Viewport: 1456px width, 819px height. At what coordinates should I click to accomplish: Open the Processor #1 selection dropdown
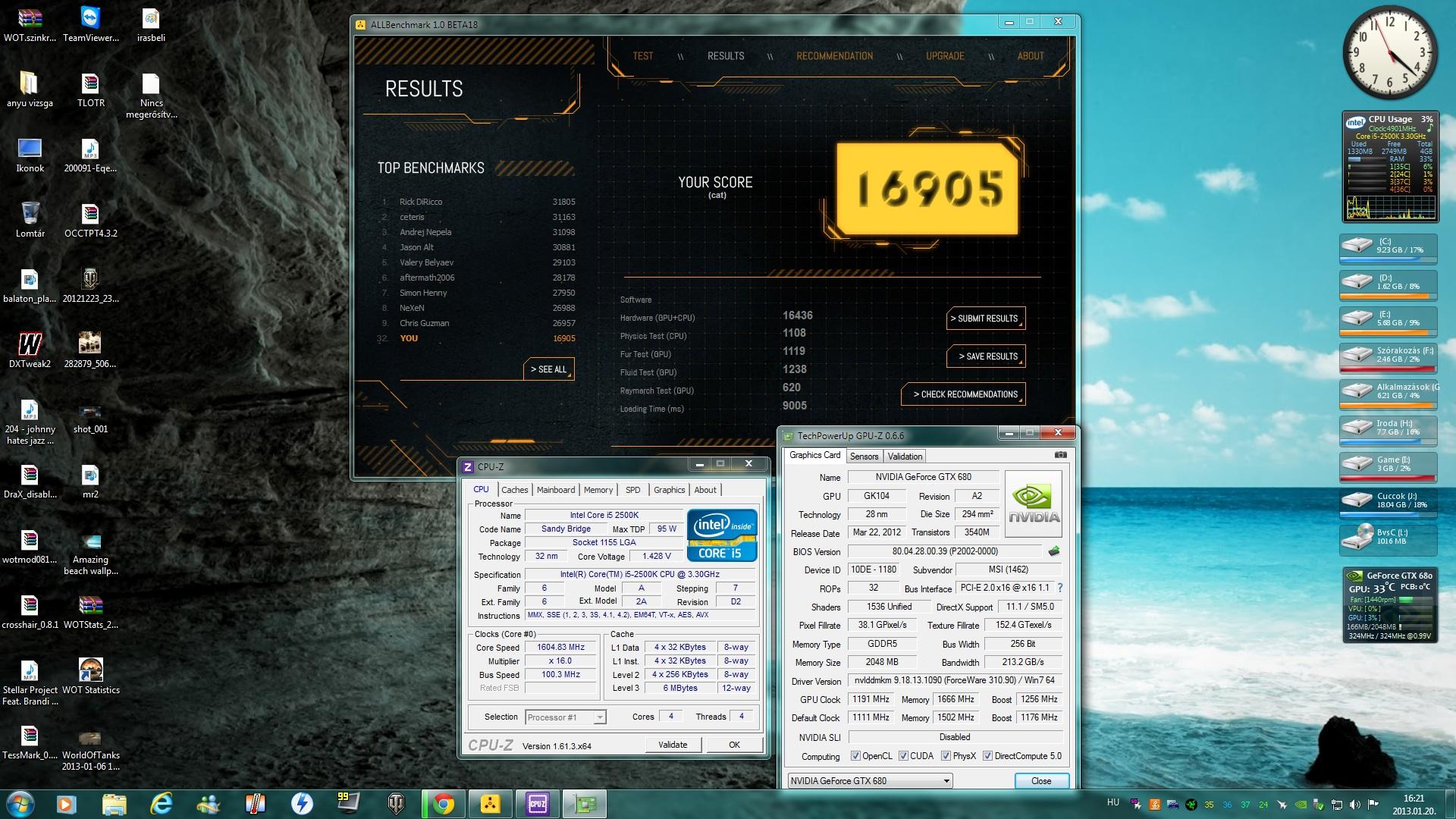coord(565,717)
